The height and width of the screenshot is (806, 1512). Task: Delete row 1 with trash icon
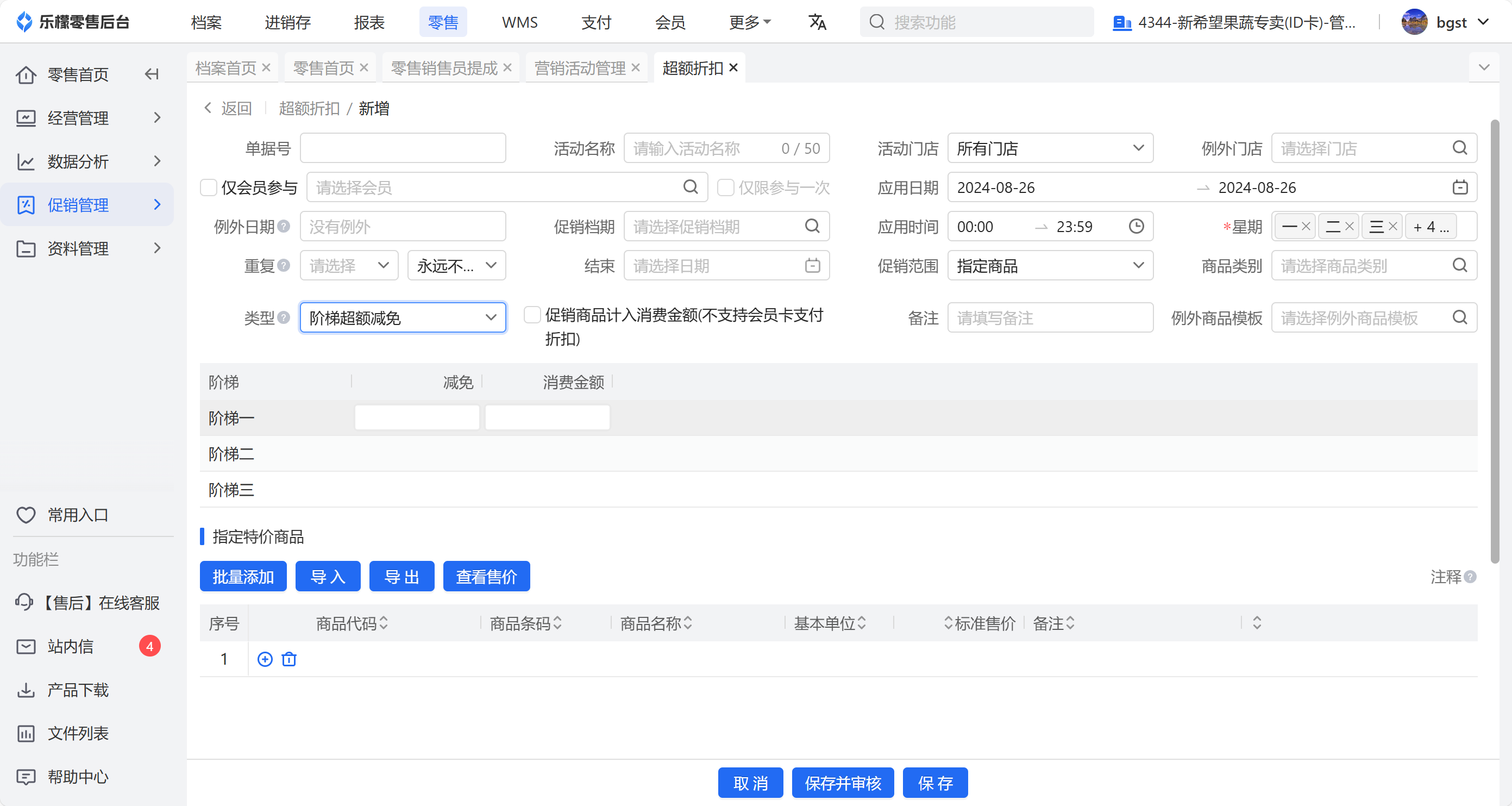click(x=289, y=659)
